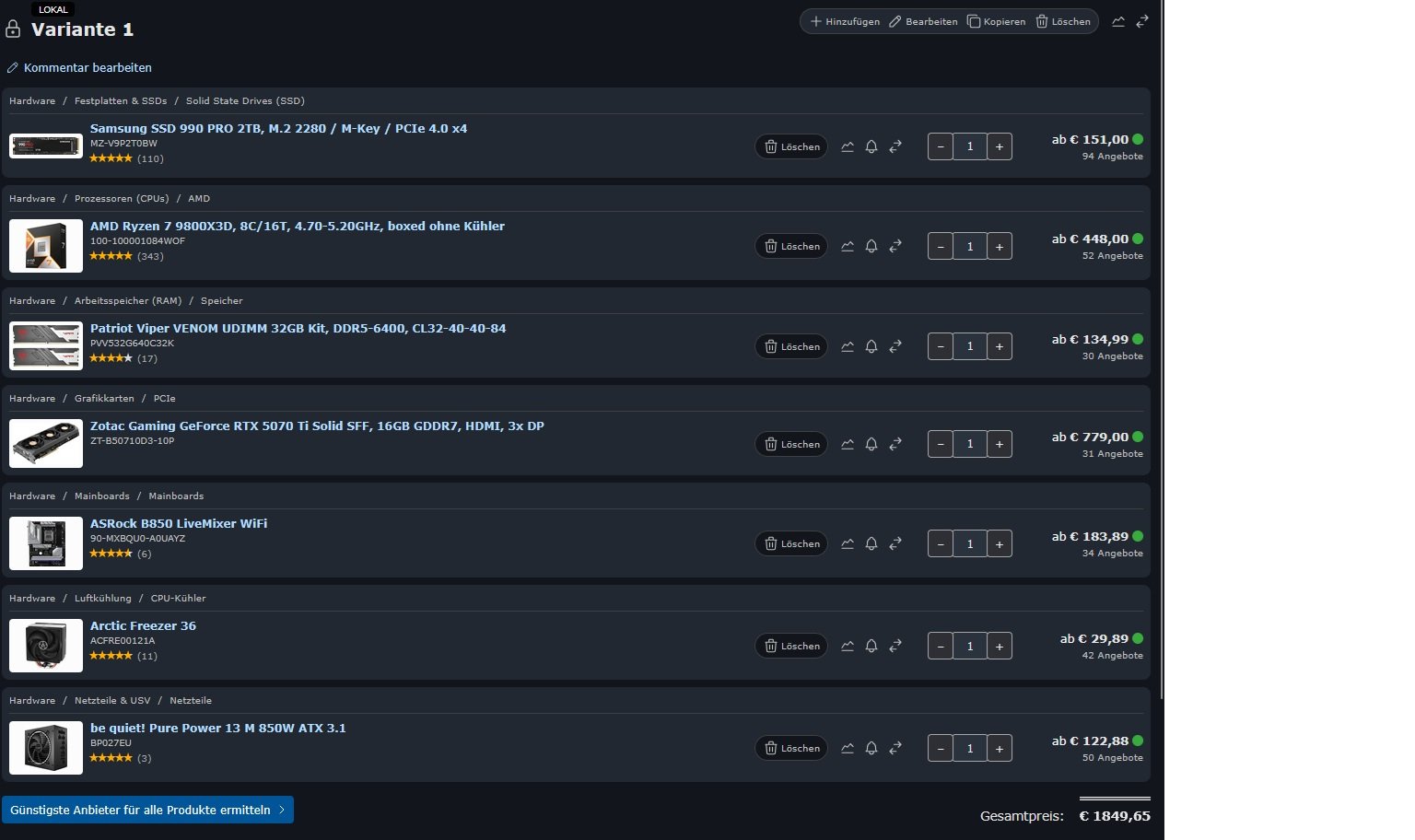
Task: Decrease quantity of be quiet! Pure Power 13 M
Action: (x=941, y=748)
